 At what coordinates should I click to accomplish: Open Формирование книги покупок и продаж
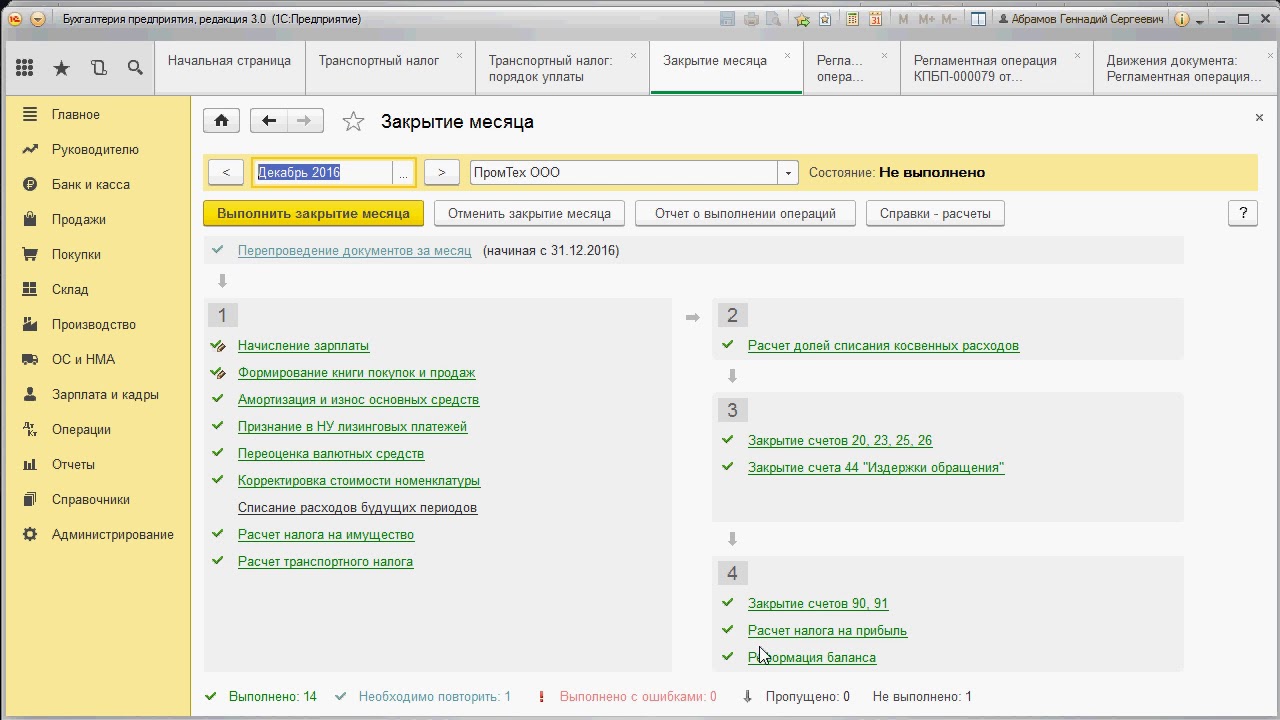356,372
